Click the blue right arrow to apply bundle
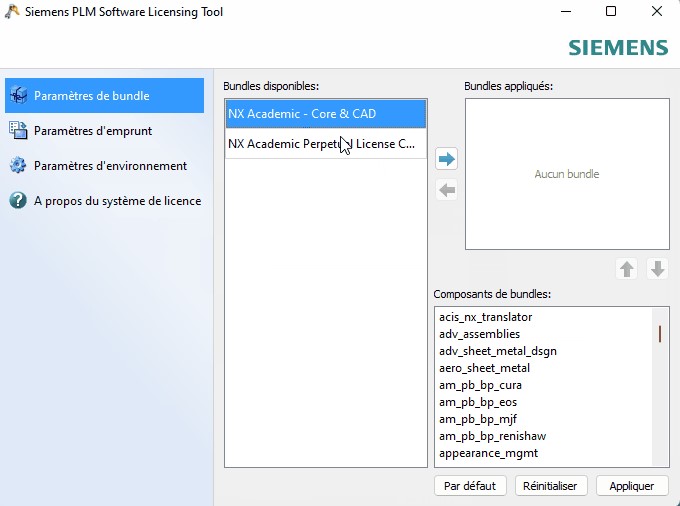 [x=446, y=159]
